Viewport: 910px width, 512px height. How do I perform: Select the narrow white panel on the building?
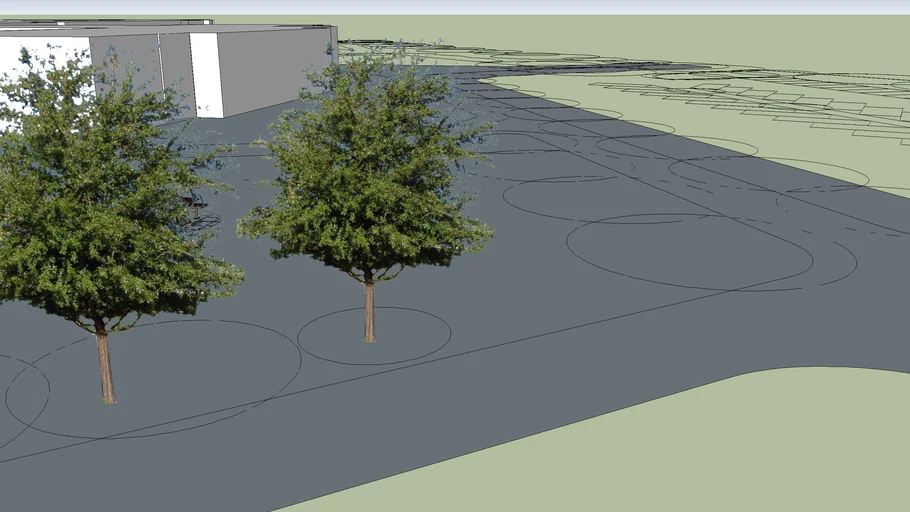point(206,75)
